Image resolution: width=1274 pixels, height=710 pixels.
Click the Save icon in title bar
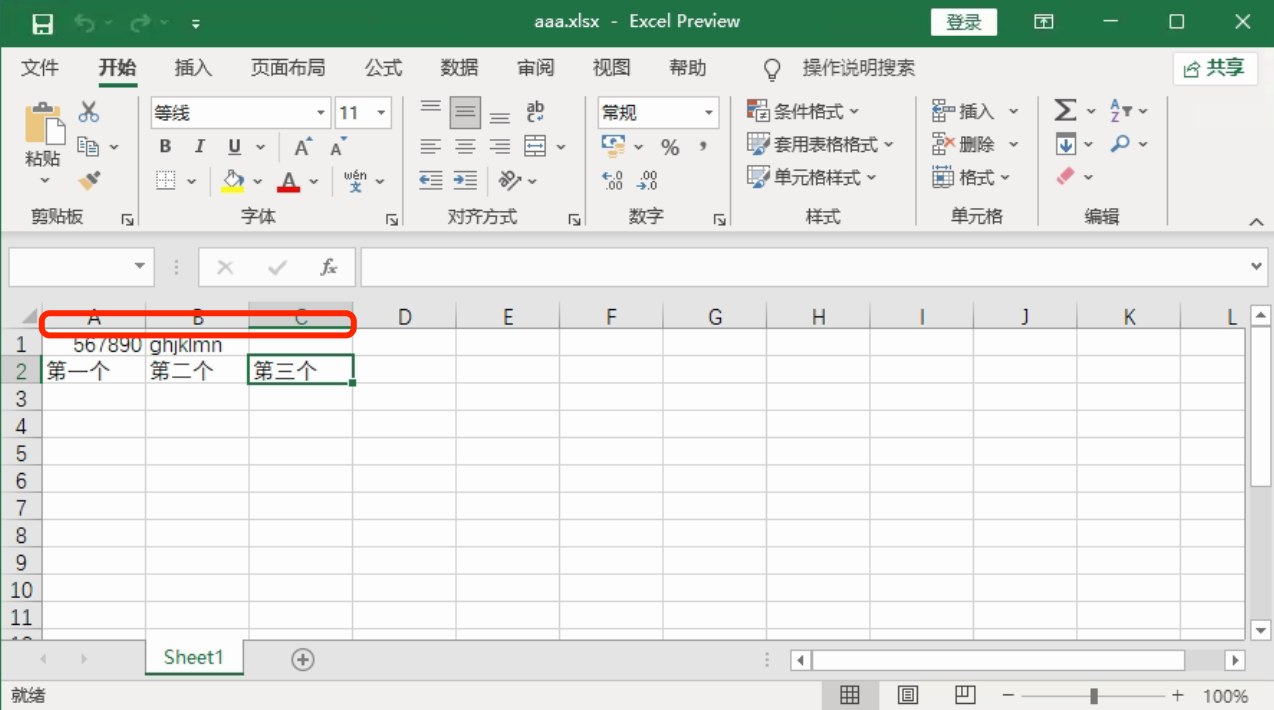pyautogui.click(x=42, y=23)
